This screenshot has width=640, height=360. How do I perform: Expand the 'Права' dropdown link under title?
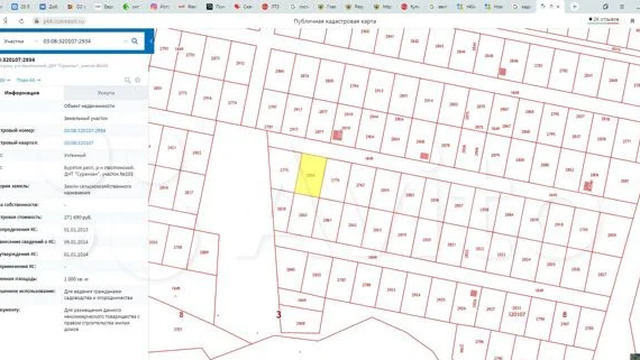tap(28, 80)
